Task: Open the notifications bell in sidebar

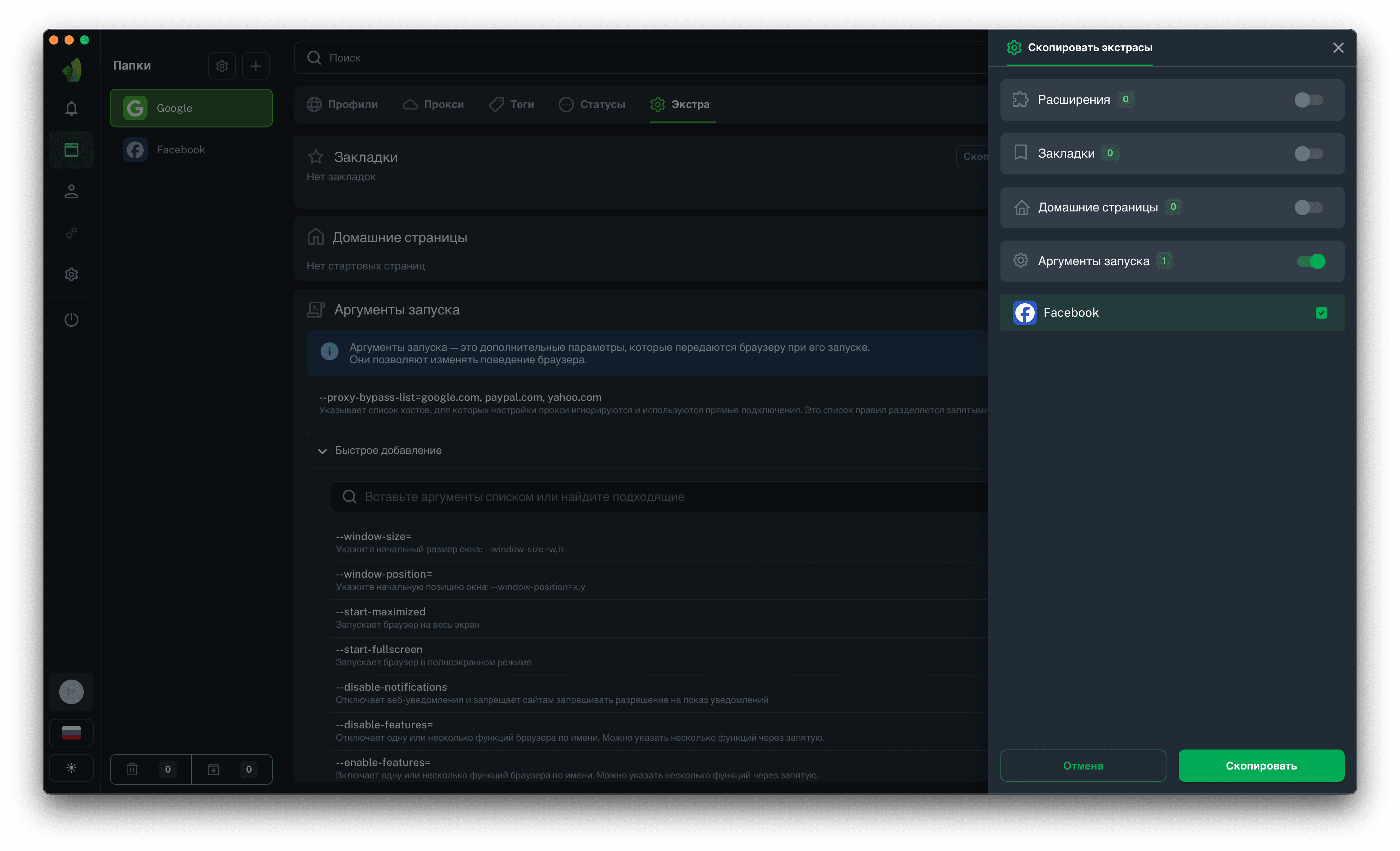Action: pyautogui.click(x=71, y=108)
